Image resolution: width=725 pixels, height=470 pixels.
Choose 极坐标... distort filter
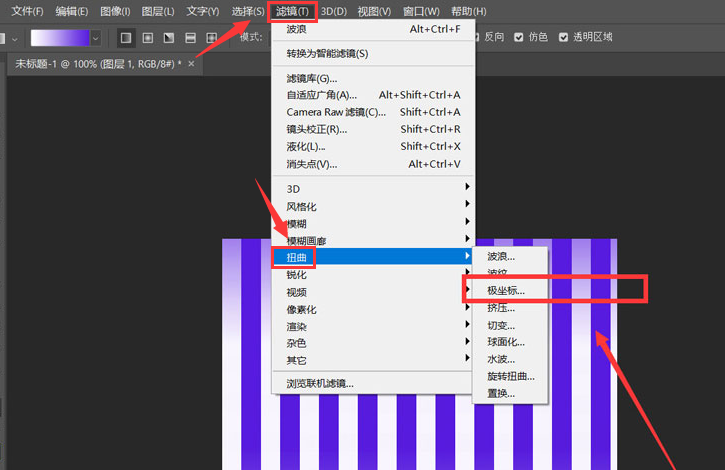(510, 291)
